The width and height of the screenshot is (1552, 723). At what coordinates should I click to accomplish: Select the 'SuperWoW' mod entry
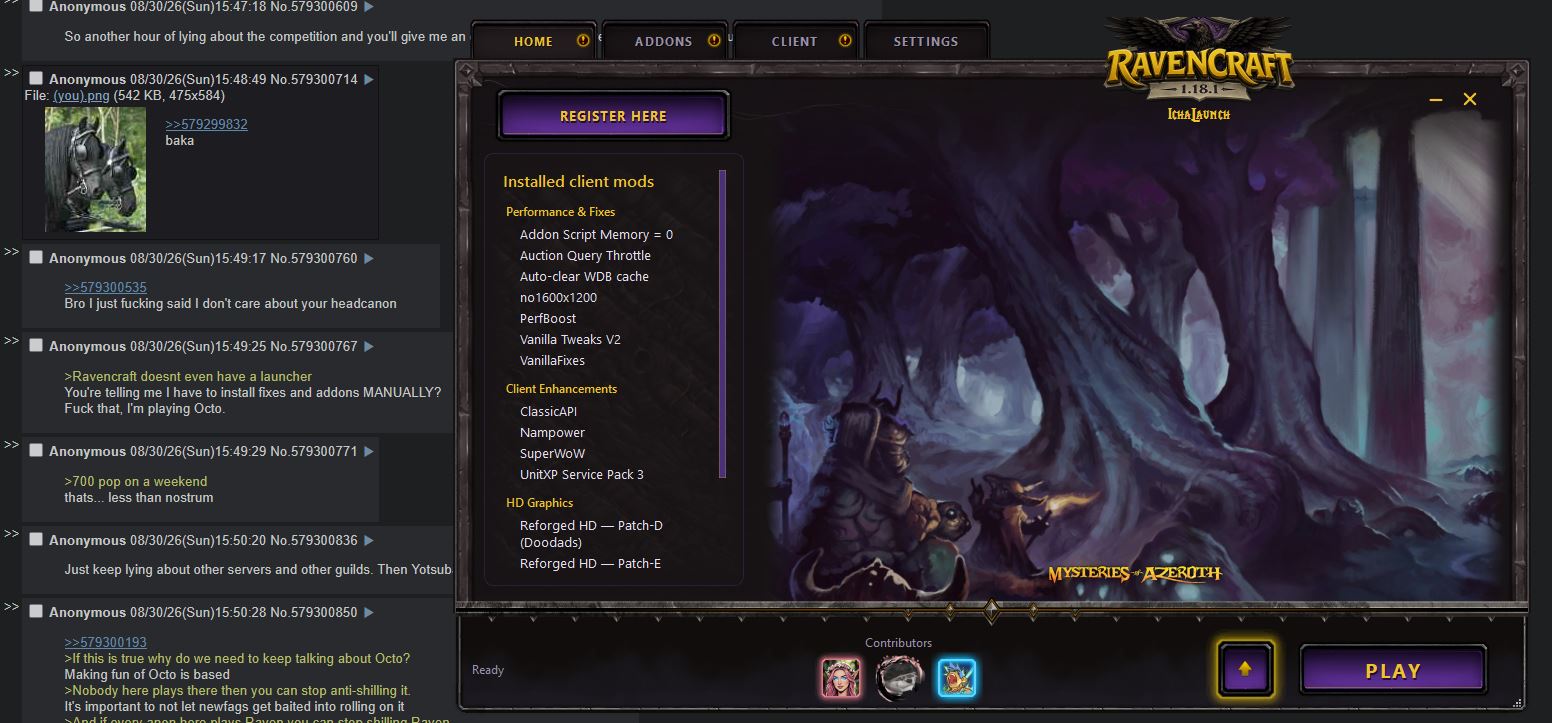pos(552,453)
